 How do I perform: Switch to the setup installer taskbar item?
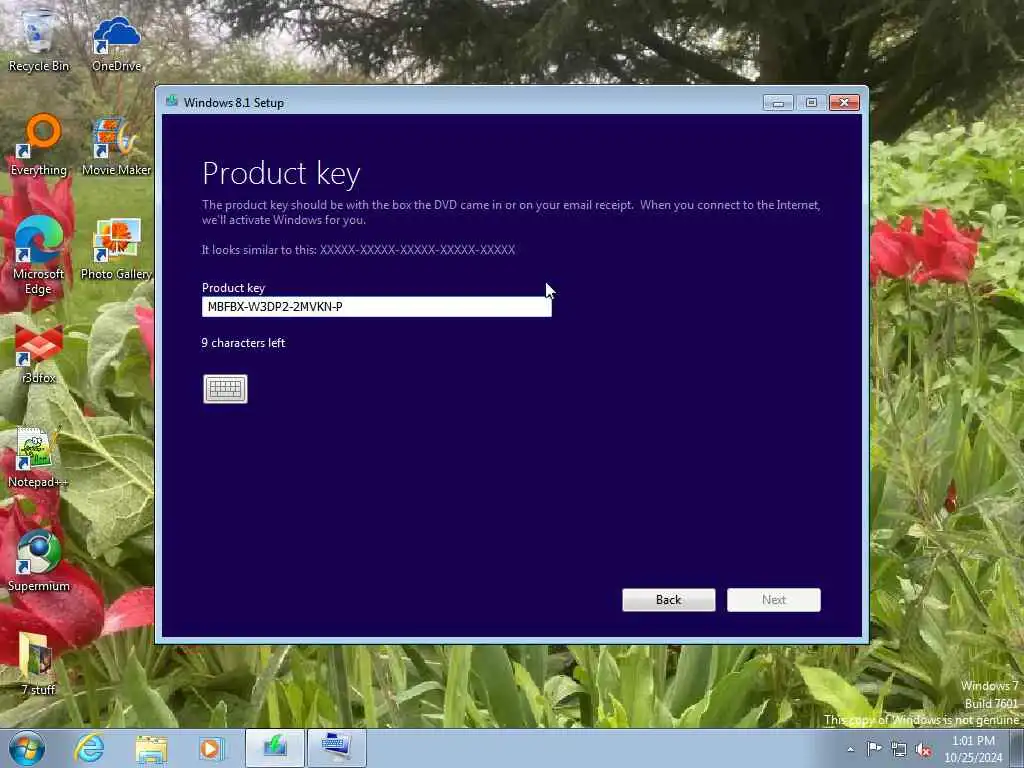[275, 748]
